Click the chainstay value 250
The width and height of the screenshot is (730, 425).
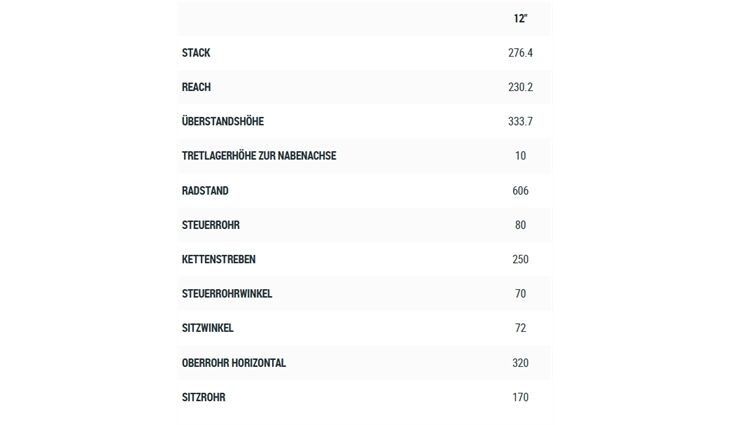click(x=520, y=259)
